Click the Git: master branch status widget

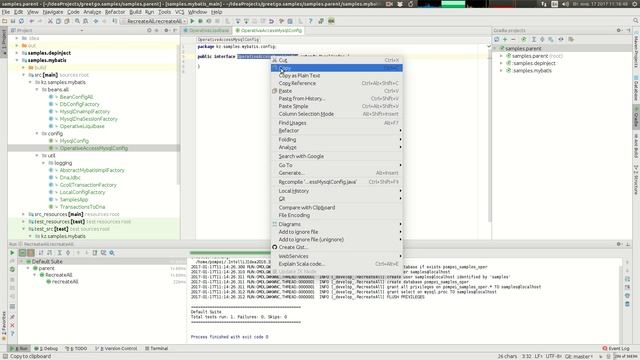pos(579,356)
